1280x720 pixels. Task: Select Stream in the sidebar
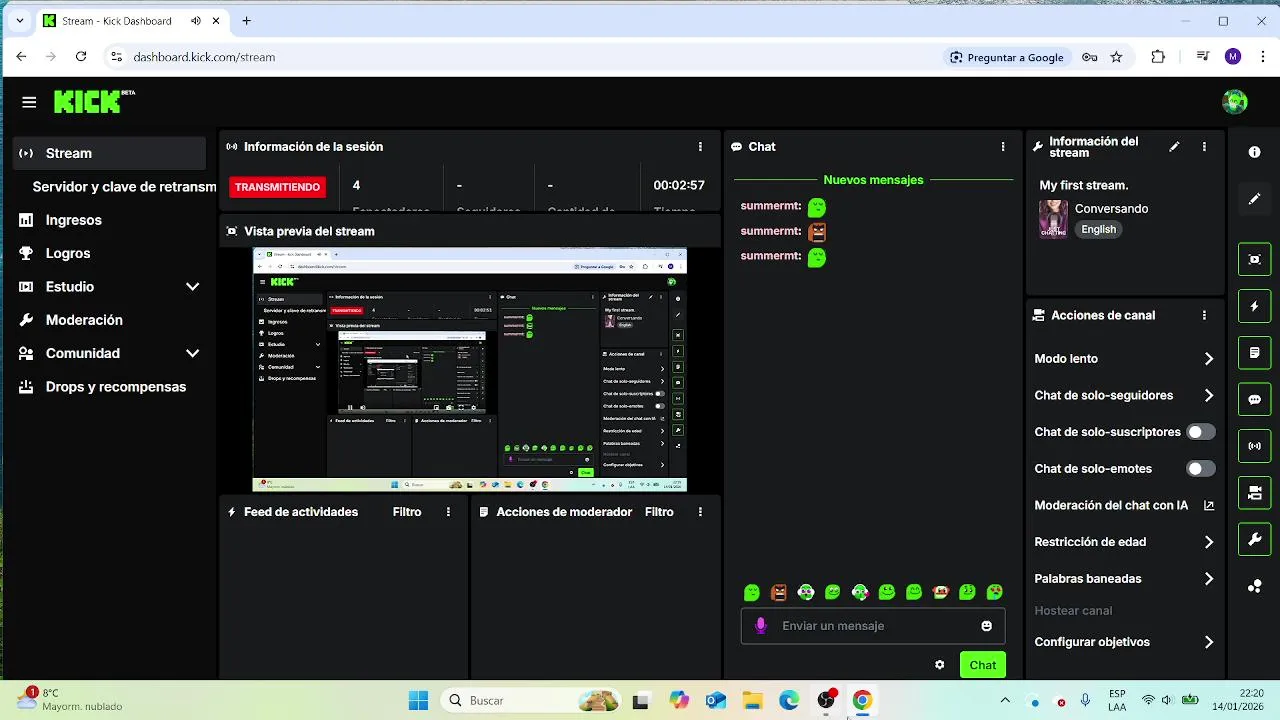pos(109,153)
